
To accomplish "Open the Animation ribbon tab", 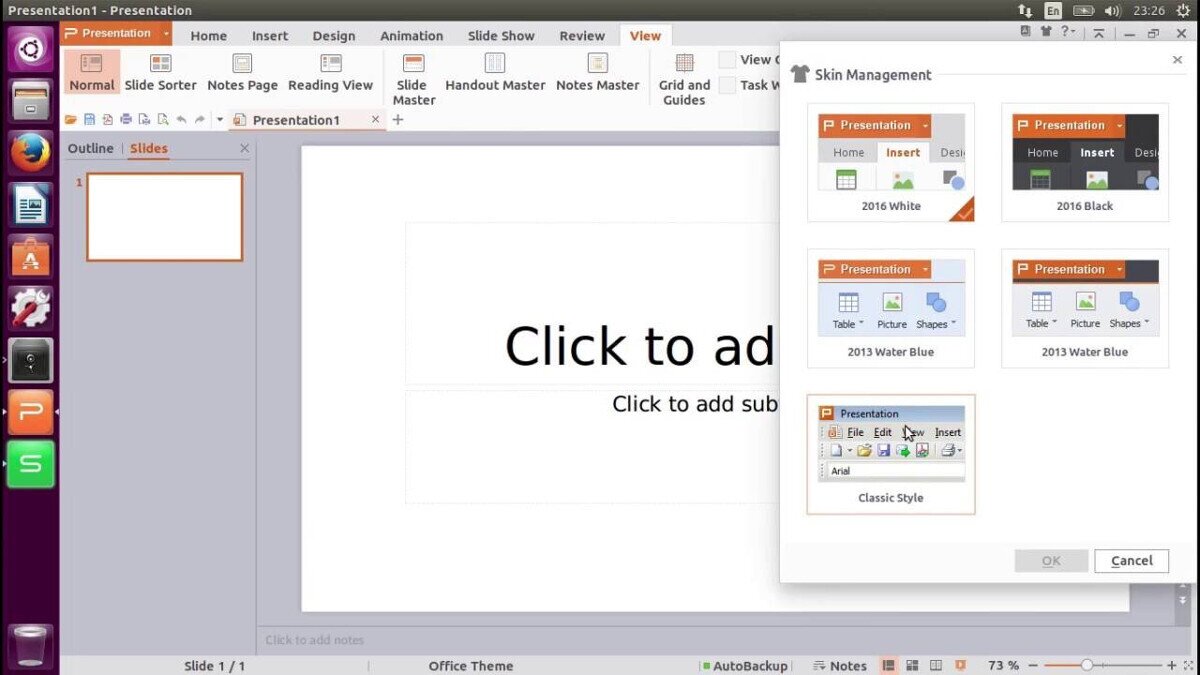I will [x=411, y=35].
